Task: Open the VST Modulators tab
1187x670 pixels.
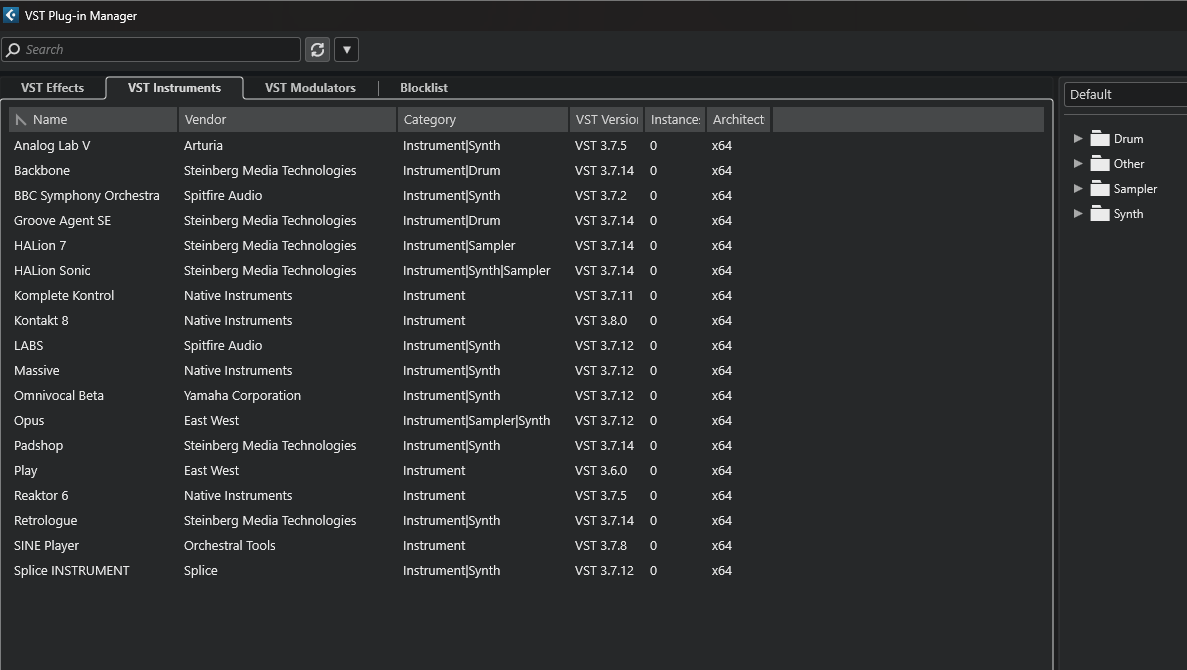Action: 310,88
